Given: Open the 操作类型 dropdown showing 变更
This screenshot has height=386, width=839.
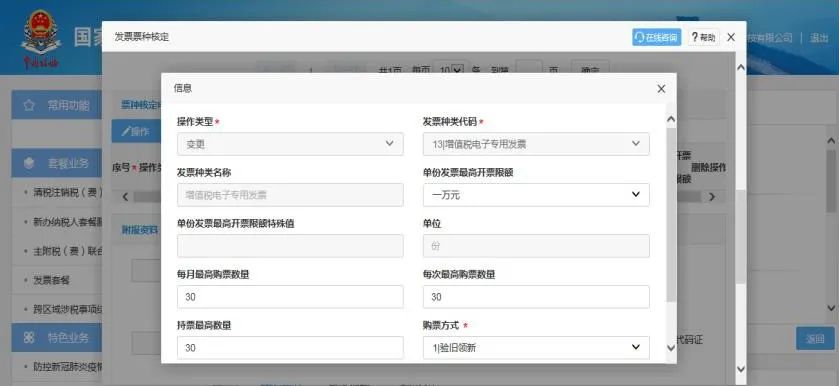Looking at the screenshot, I should [x=290, y=144].
